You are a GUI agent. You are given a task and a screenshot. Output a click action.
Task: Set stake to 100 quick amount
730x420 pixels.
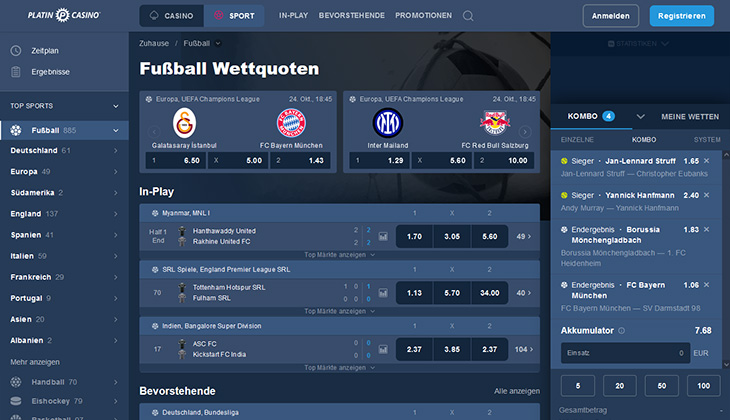point(703,386)
